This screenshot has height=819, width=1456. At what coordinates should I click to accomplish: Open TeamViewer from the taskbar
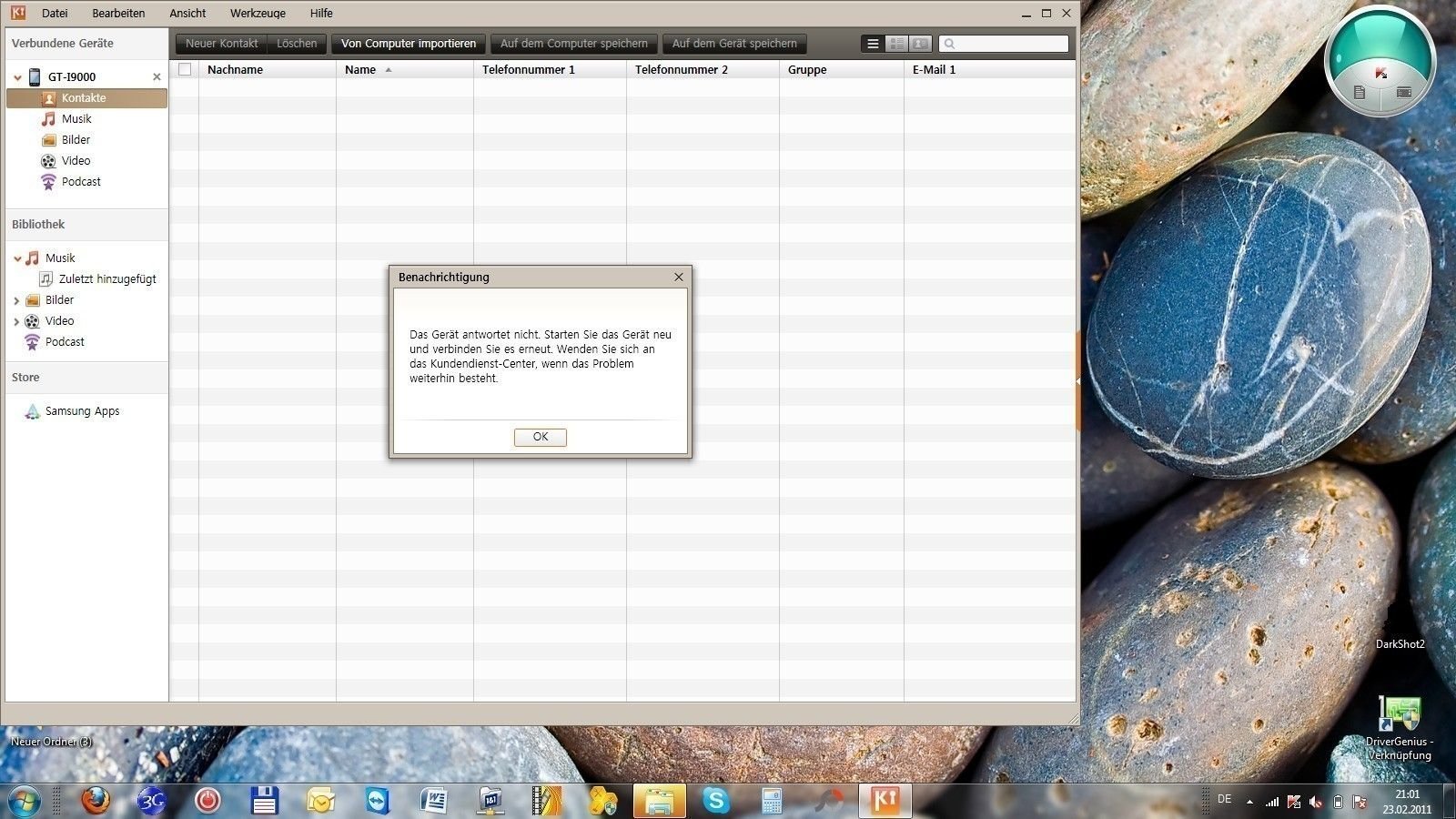[378, 801]
